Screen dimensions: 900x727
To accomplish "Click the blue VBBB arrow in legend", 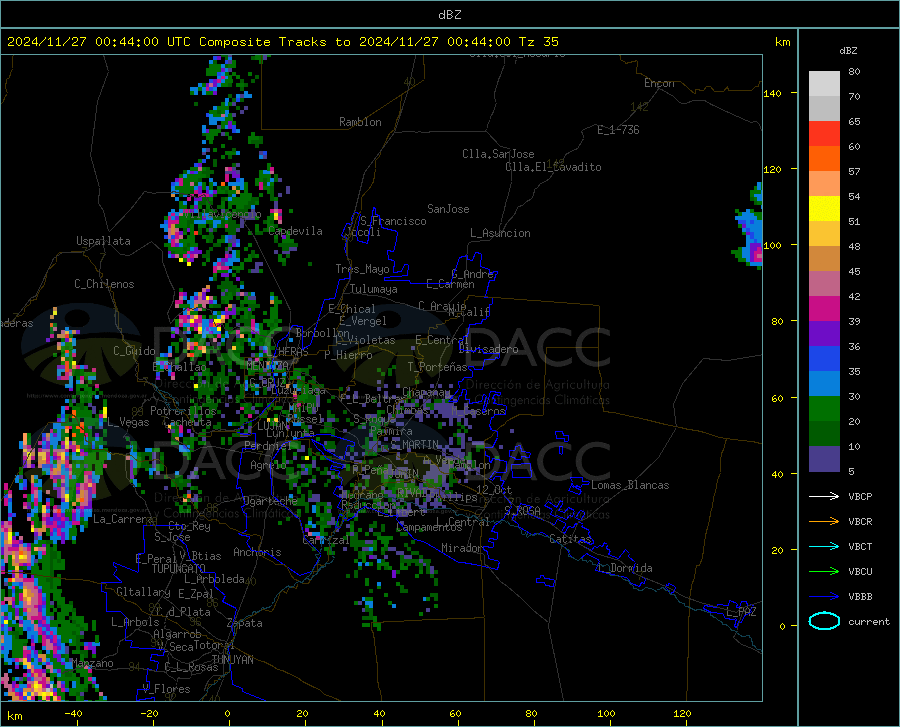I will [824, 596].
